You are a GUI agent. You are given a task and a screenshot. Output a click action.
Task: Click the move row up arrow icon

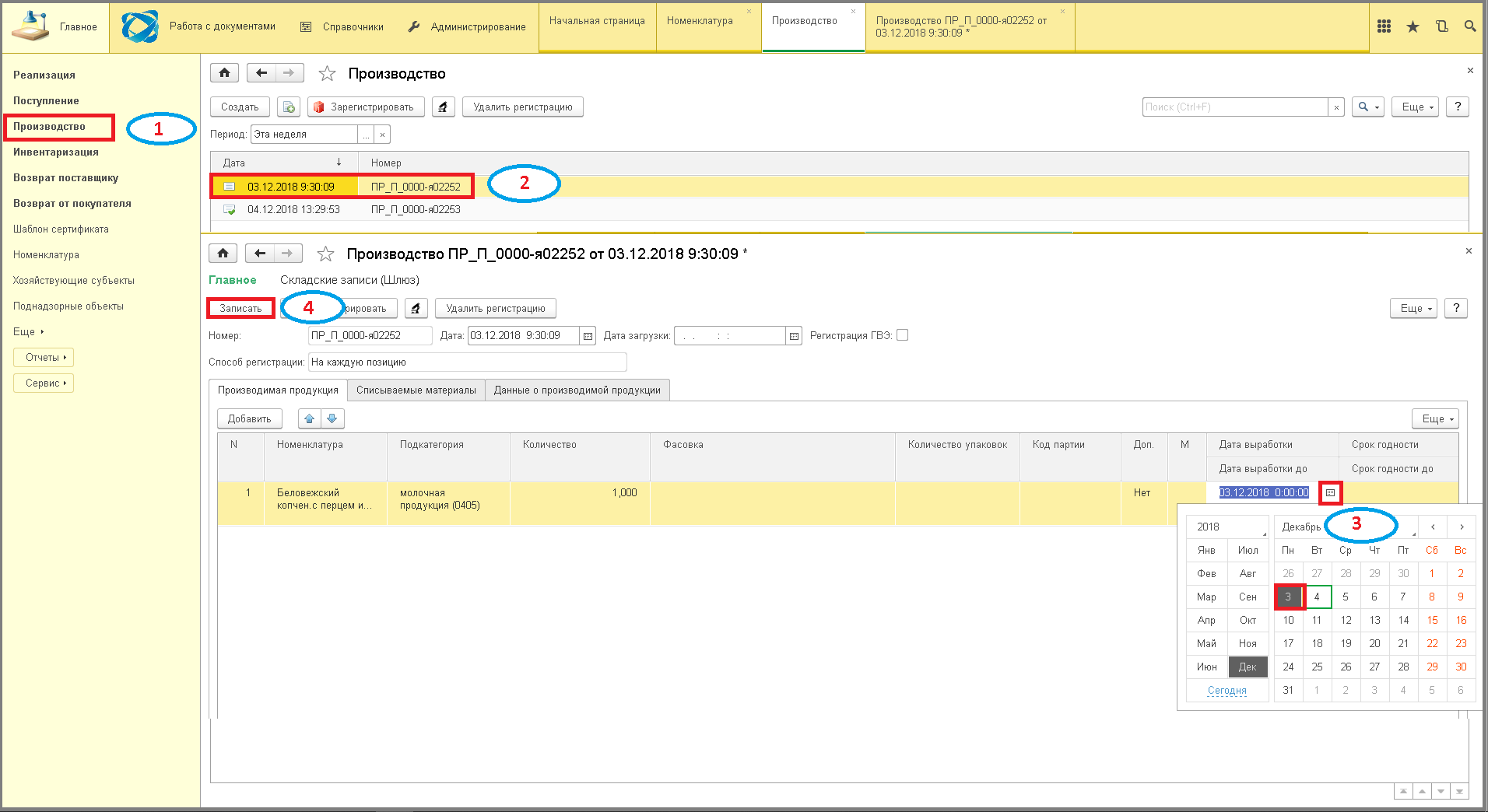tap(310, 419)
